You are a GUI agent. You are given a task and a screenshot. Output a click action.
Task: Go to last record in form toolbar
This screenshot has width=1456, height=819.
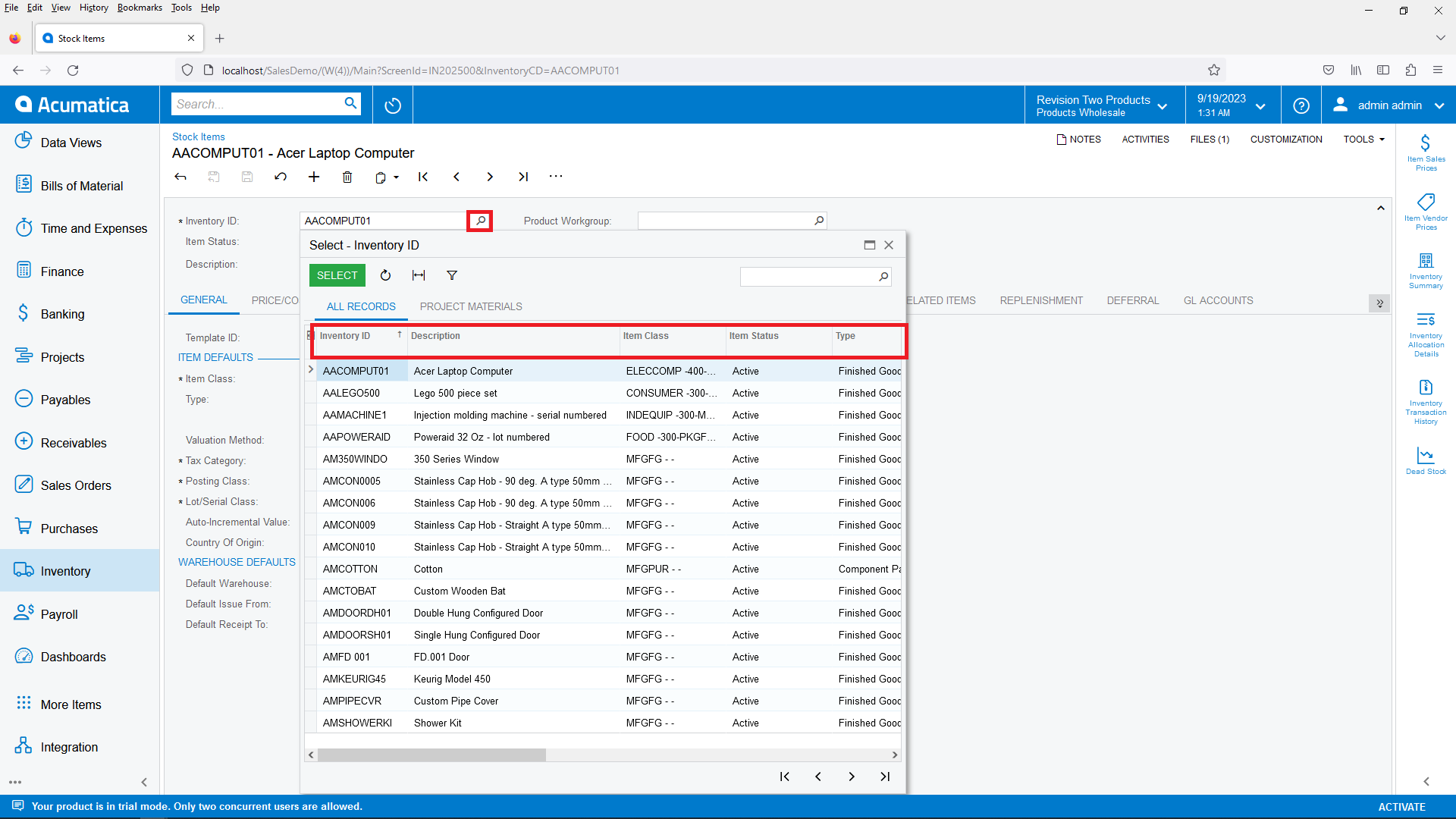[523, 177]
